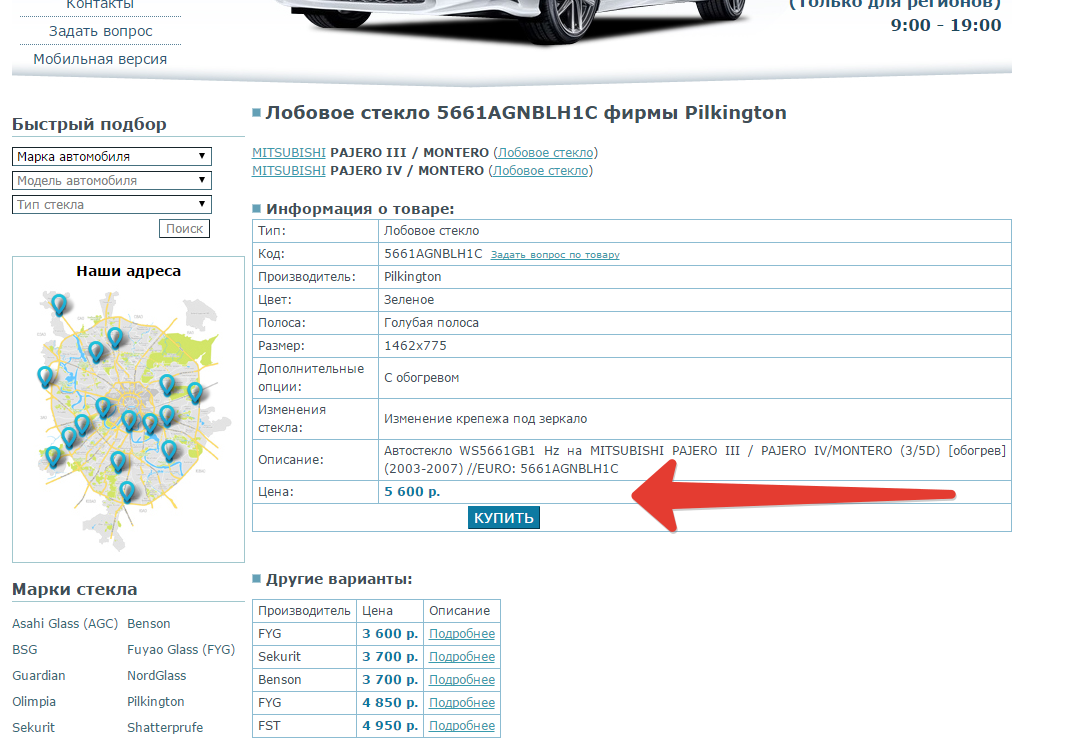
Task: Select the westernmost map location pin
Action: coord(45,375)
